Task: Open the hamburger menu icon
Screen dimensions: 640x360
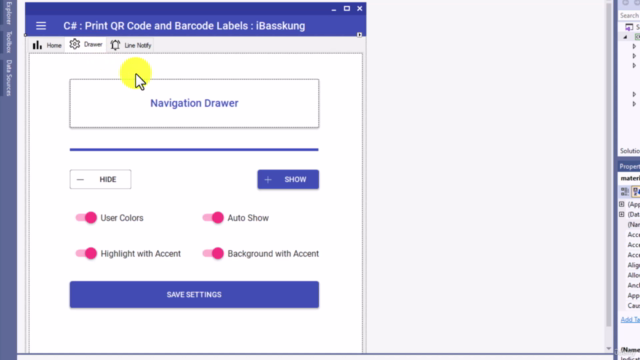Action: [41, 26]
